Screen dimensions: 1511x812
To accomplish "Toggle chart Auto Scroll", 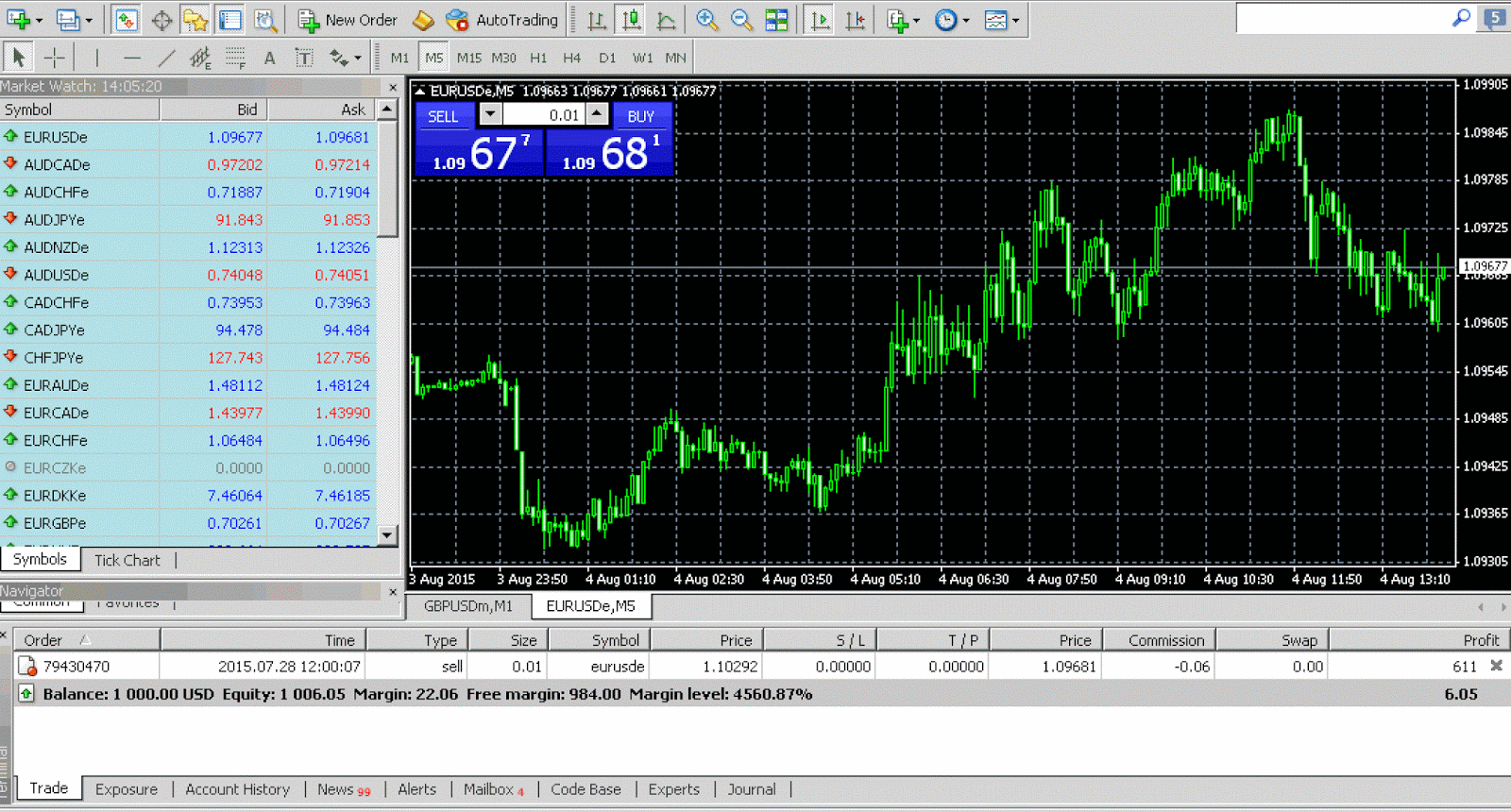I will 820,19.
